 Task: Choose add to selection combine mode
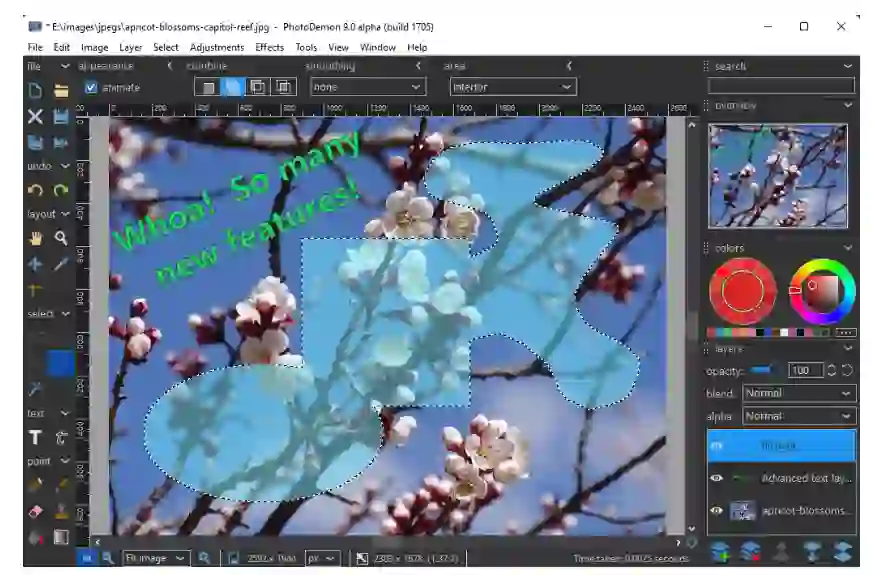(x=233, y=87)
